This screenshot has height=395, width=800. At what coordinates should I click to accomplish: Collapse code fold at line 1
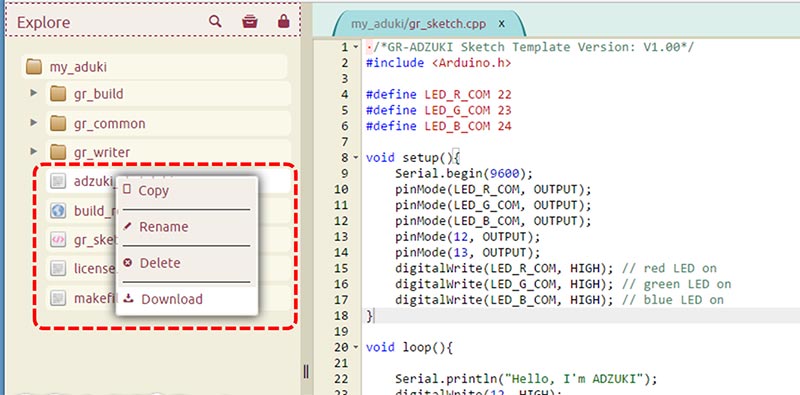(x=356, y=47)
